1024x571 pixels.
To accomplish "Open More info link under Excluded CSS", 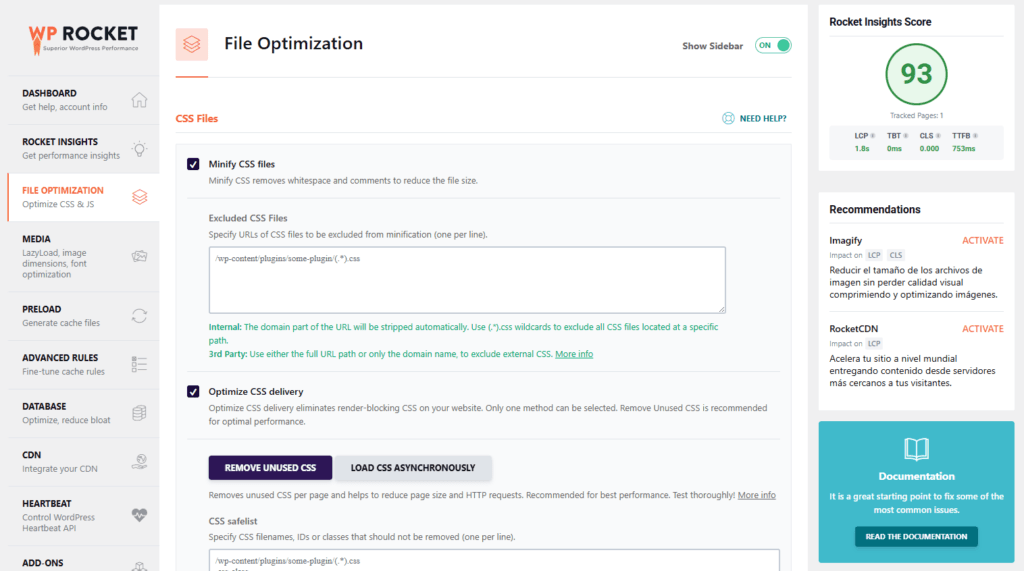I will 574,354.
